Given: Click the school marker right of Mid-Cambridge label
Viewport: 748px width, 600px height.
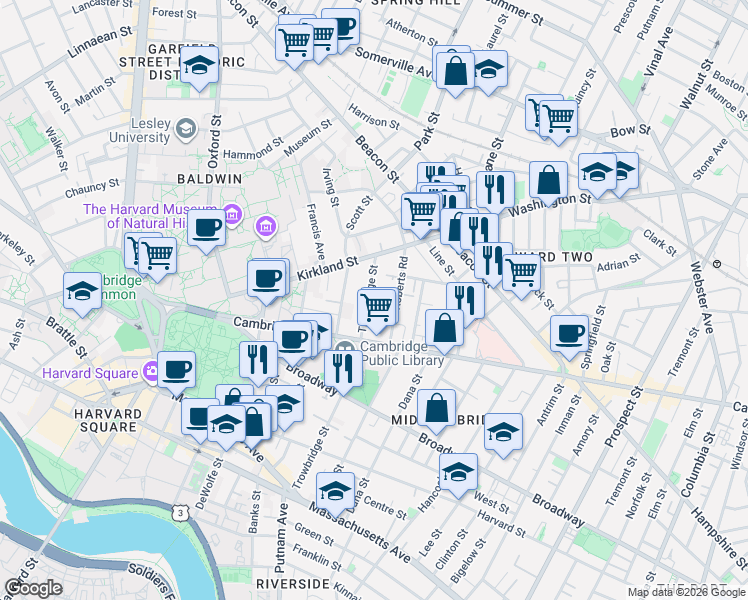Looking at the screenshot, I should click(x=503, y=433).
